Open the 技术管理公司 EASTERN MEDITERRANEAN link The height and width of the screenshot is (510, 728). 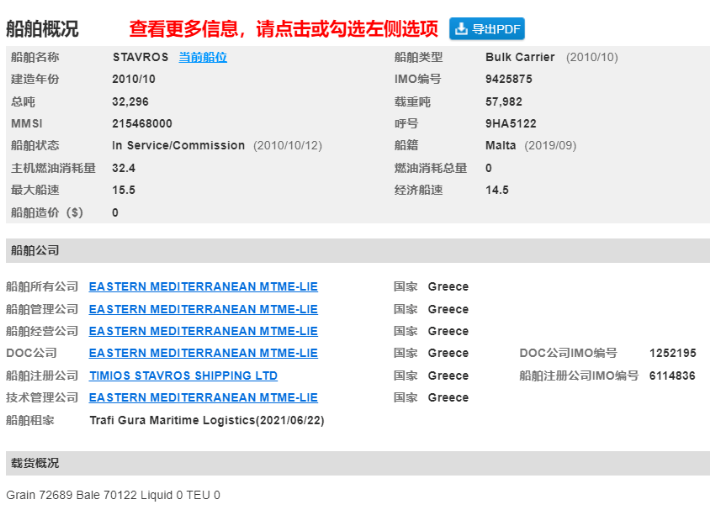[203, 398]
